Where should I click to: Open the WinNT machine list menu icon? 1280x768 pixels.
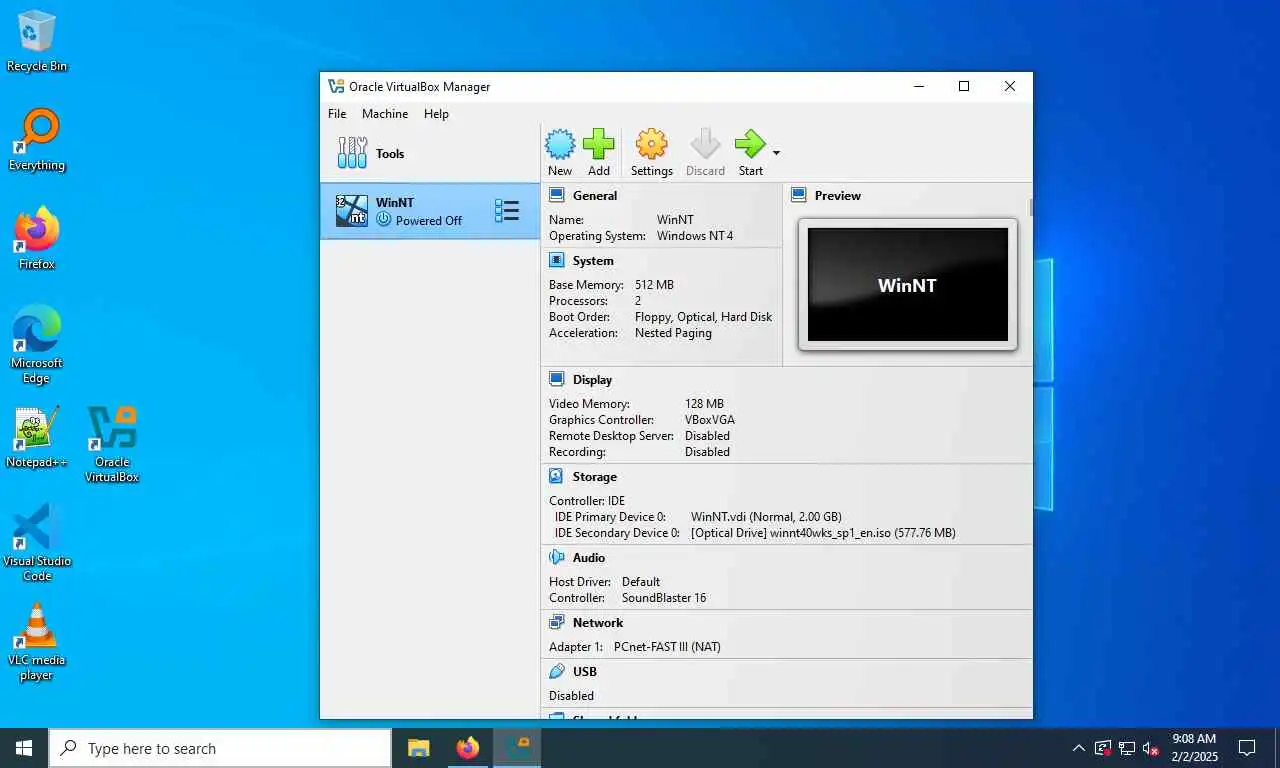tap(507, 210)
